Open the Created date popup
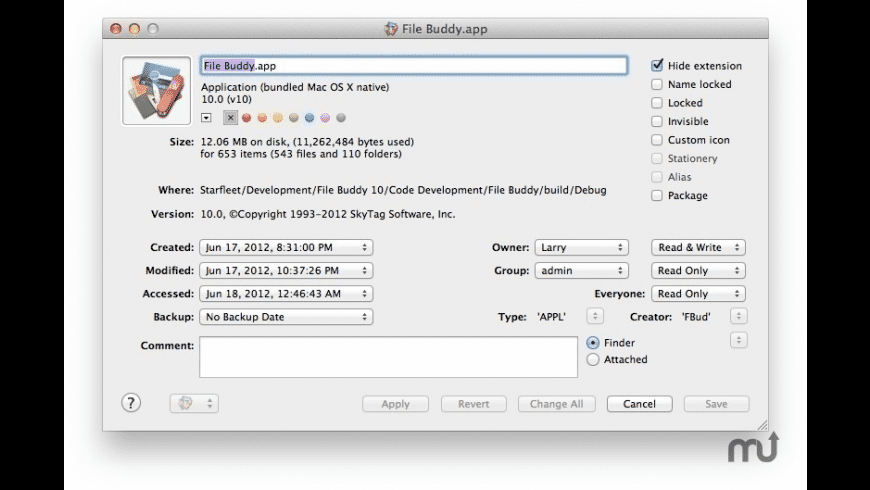This screenshot has height=490, width=870. pyautogui.click(x=286, y=247)
